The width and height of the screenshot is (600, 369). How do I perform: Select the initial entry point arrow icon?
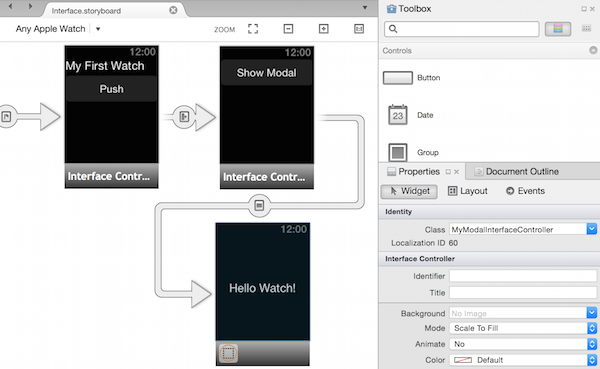point(6,116)
